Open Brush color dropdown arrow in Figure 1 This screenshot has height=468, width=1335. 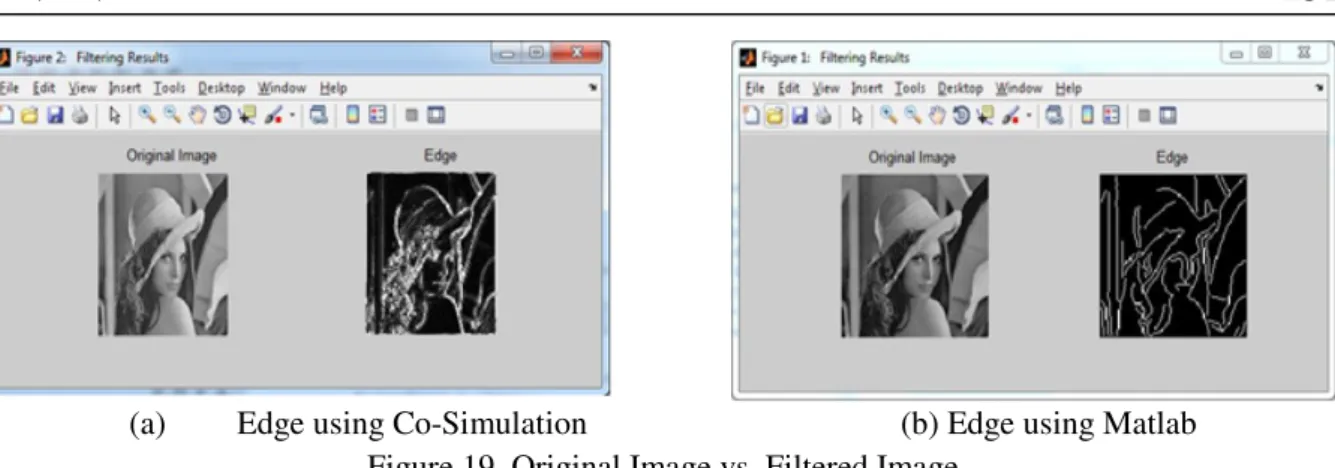pyautogui.click(x=1029, y=115)
